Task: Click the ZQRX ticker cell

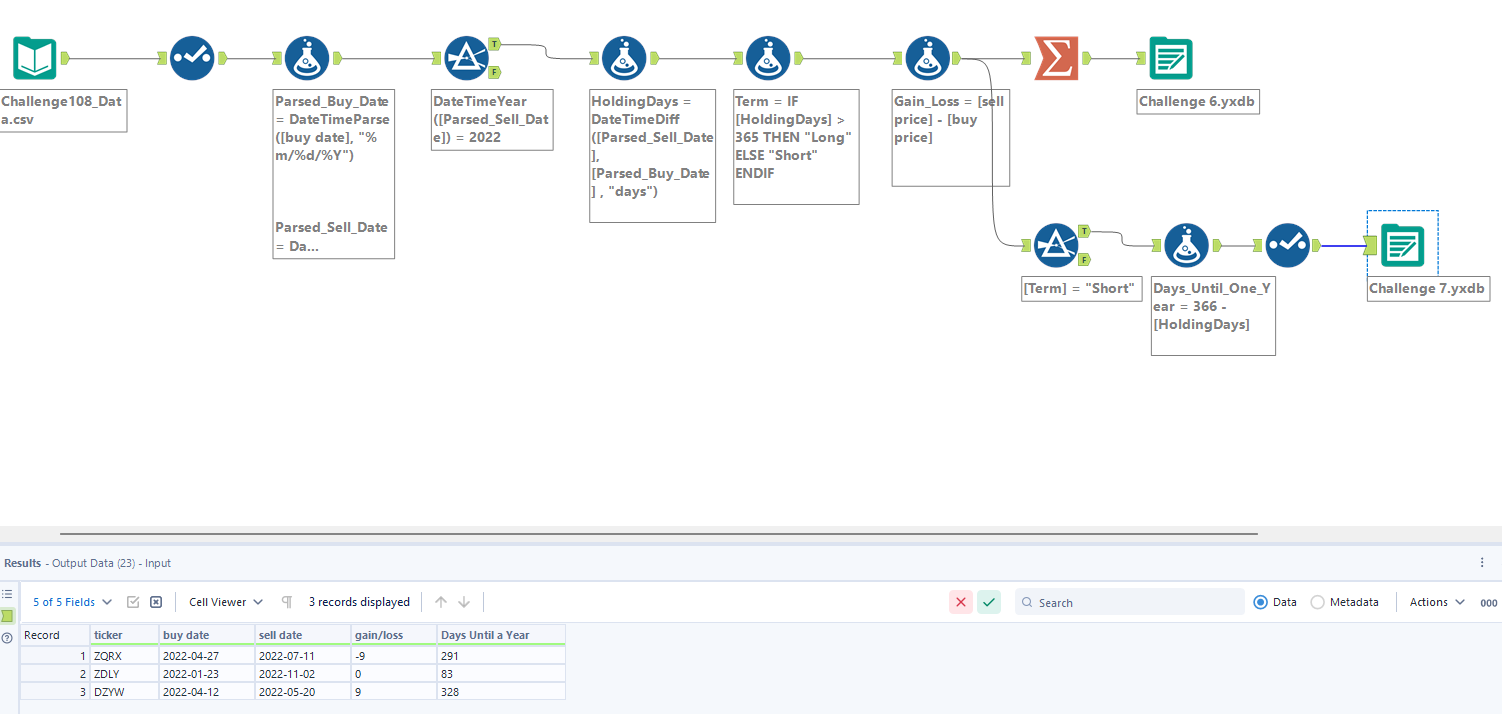Action: [x=124, y=656]
